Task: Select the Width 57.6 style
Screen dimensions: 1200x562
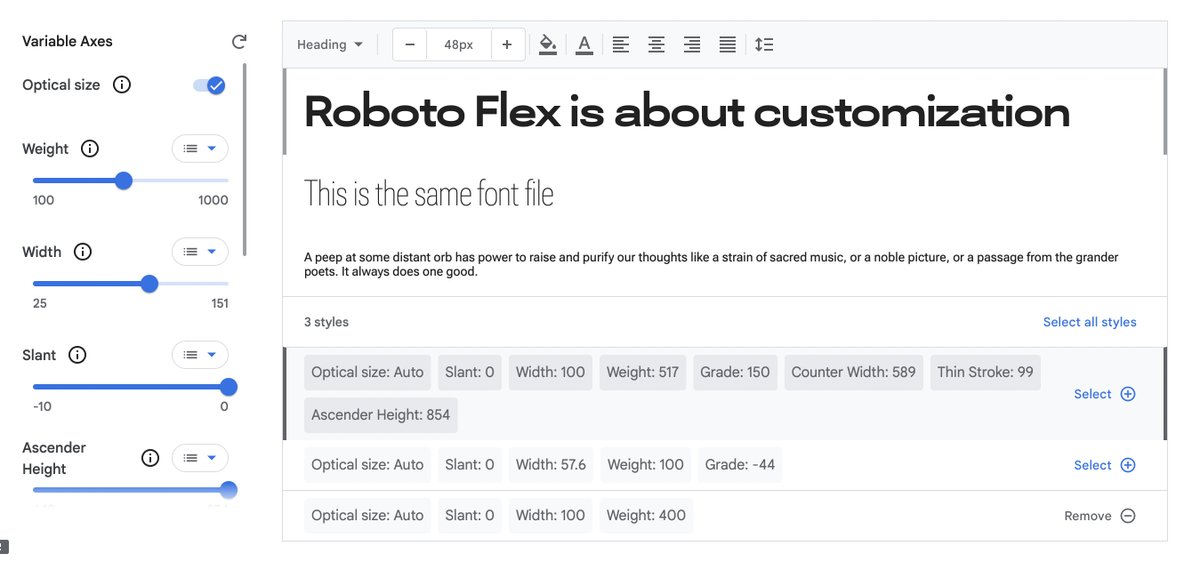Action: coord(1105,465)
